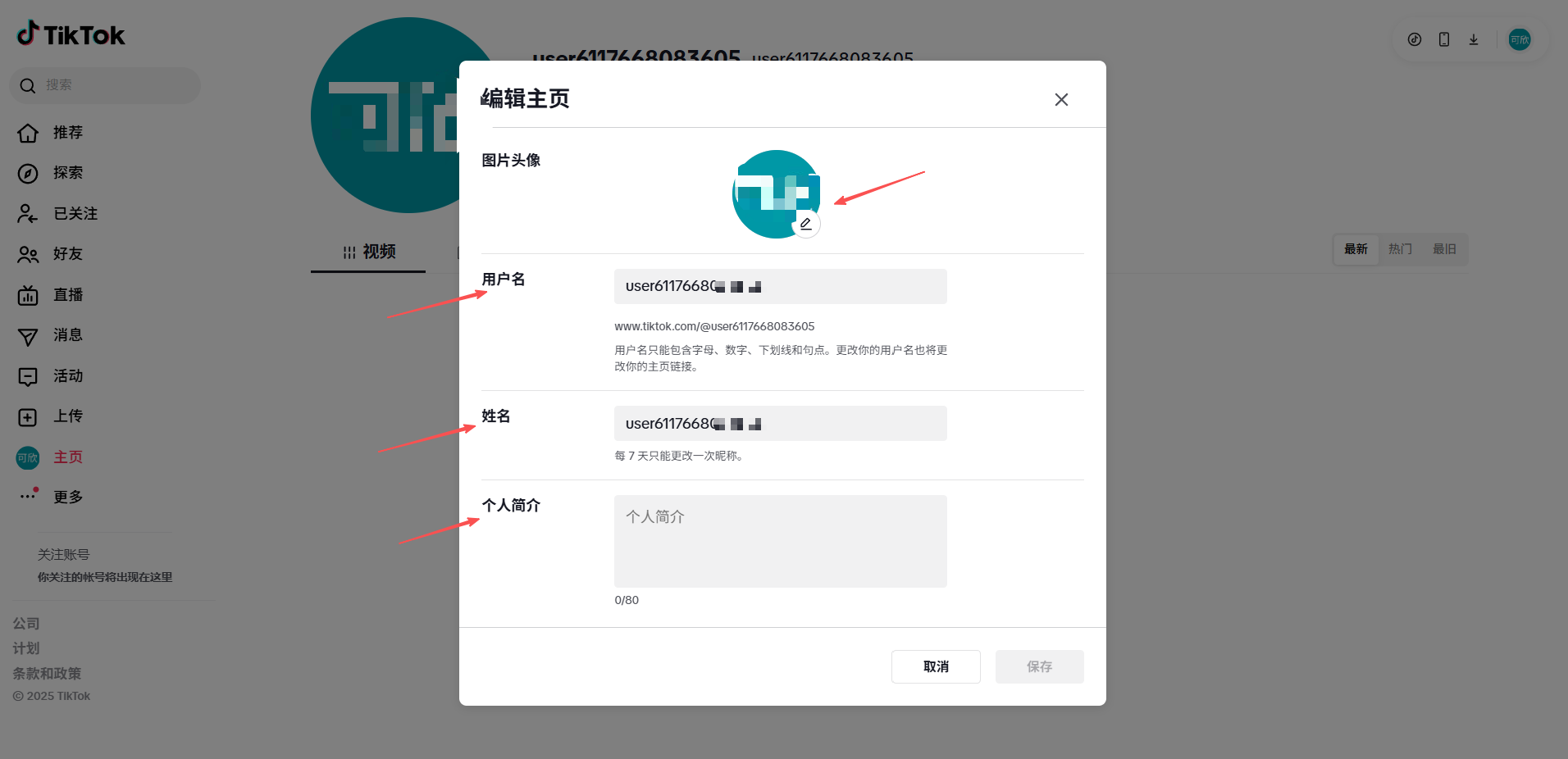Save profile changes with 保存 button

(1038, 666)
